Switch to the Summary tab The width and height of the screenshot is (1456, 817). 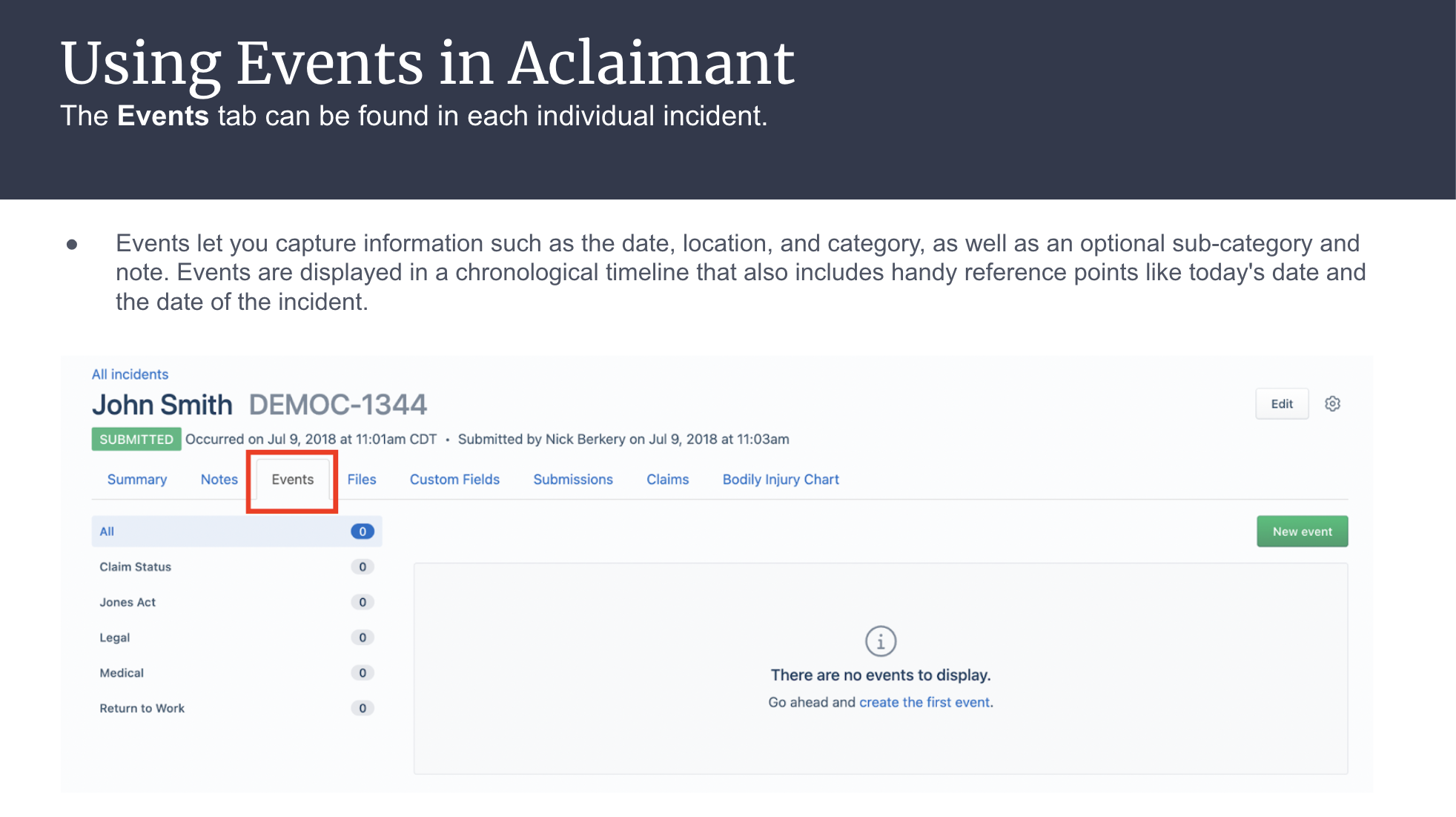137,480
